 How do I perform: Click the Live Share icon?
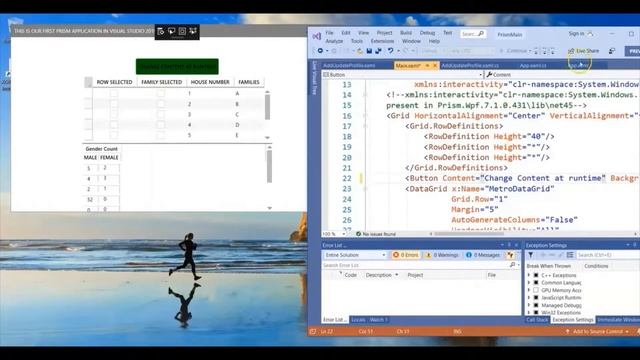[571, 51]
